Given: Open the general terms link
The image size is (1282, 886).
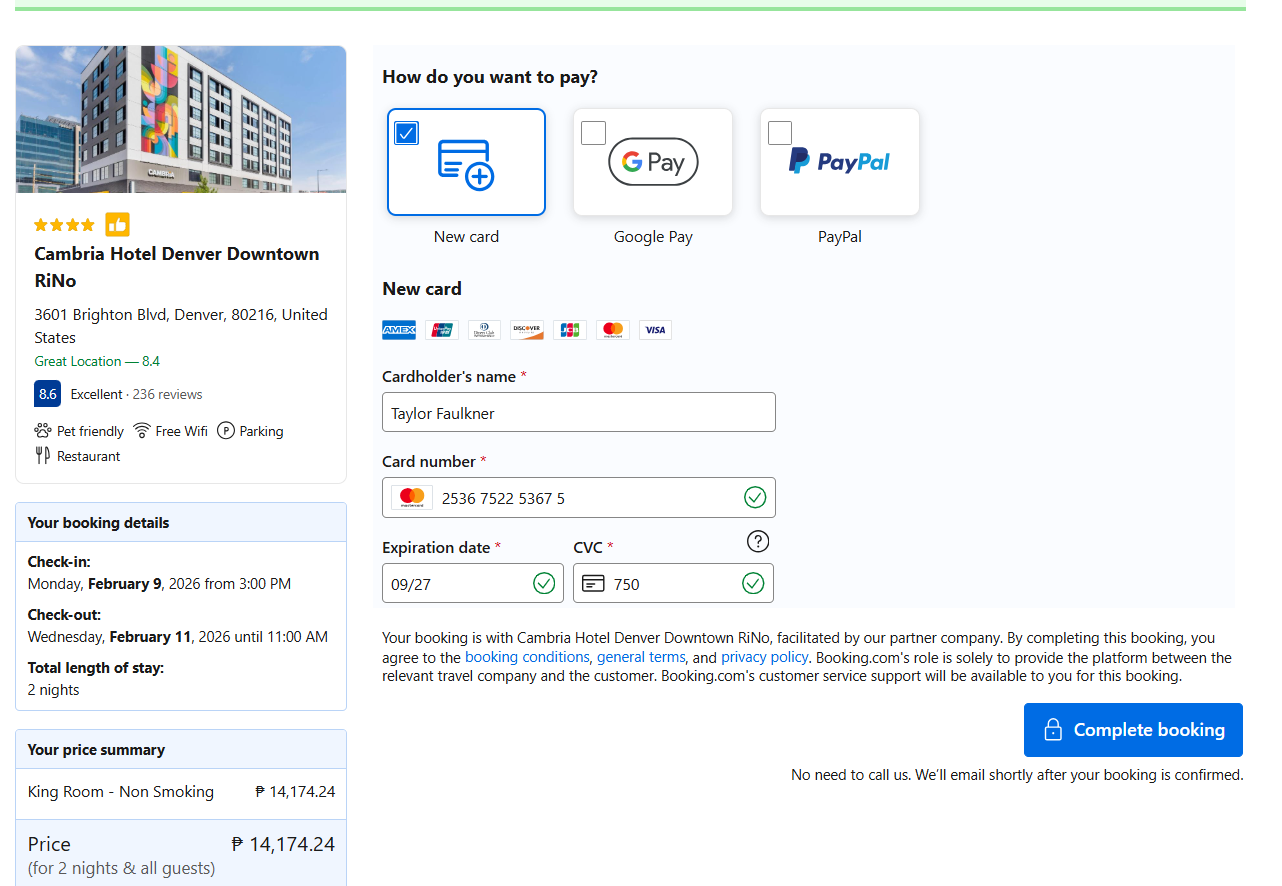Looking at the screenshot, I should 641,657.
